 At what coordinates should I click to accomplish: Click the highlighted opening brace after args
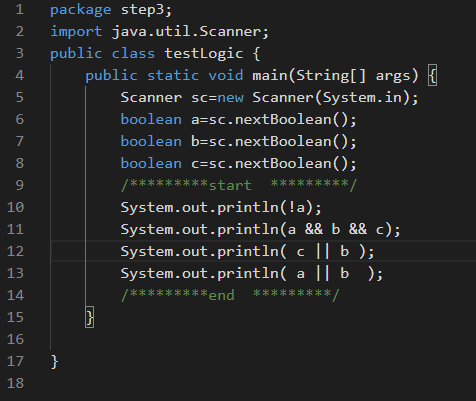point(432,75)
